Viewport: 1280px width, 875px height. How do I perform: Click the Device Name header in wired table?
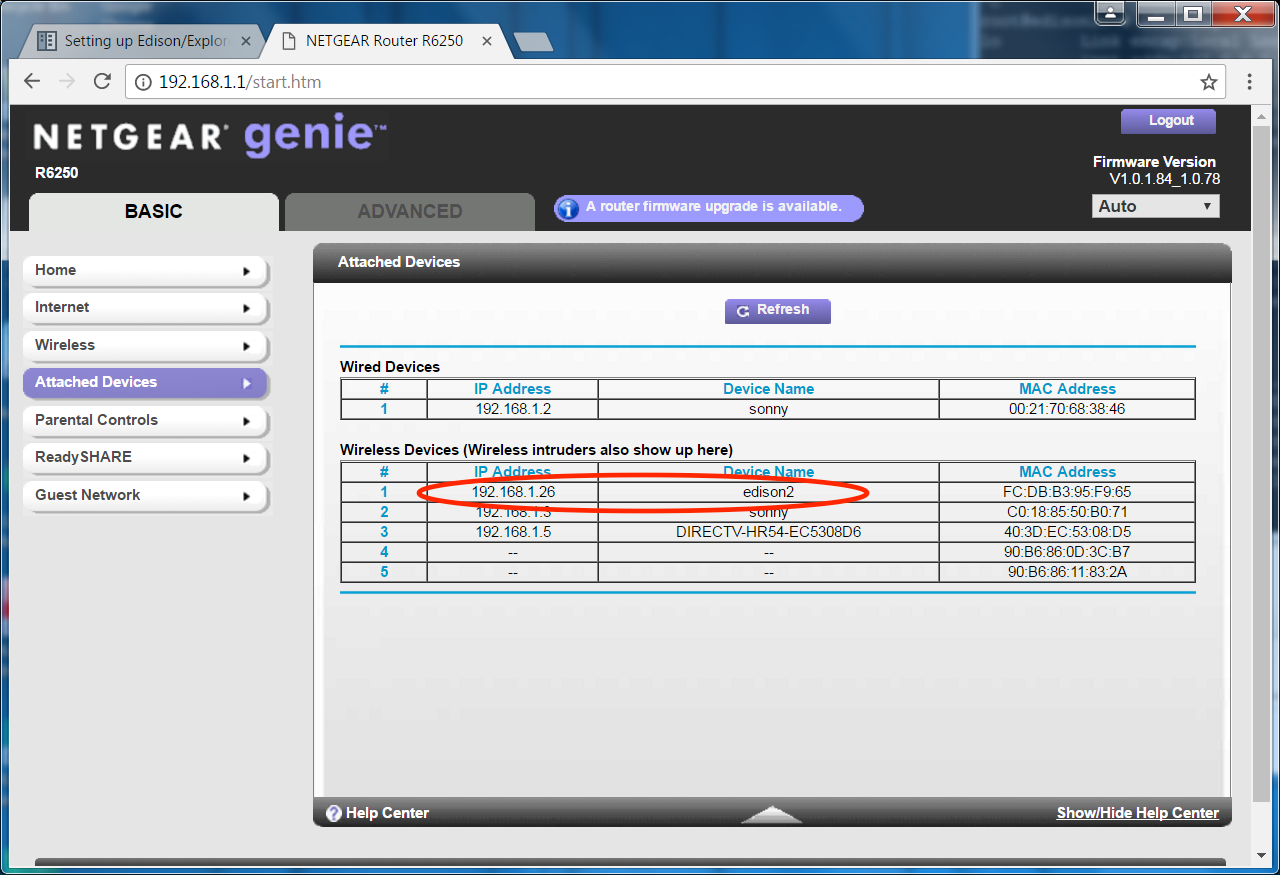click(x=768, y=389)
